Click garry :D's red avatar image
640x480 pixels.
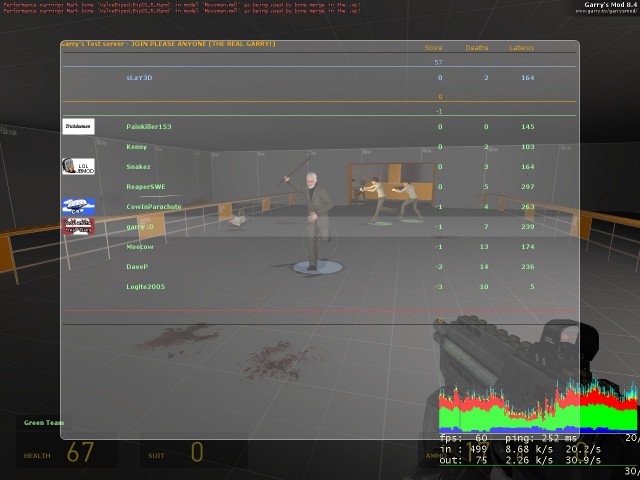pos(78,227)
